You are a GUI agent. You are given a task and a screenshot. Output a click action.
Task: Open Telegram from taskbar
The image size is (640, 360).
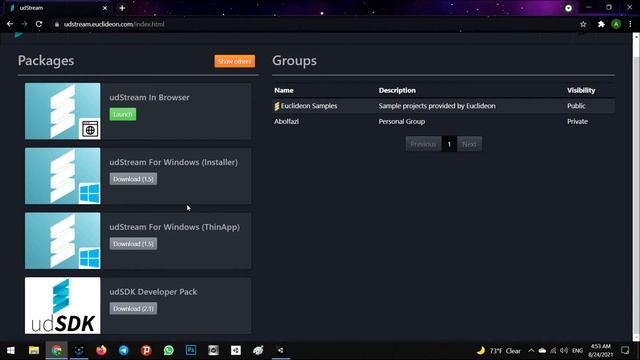pyautogui.click(x=124, y=350)
